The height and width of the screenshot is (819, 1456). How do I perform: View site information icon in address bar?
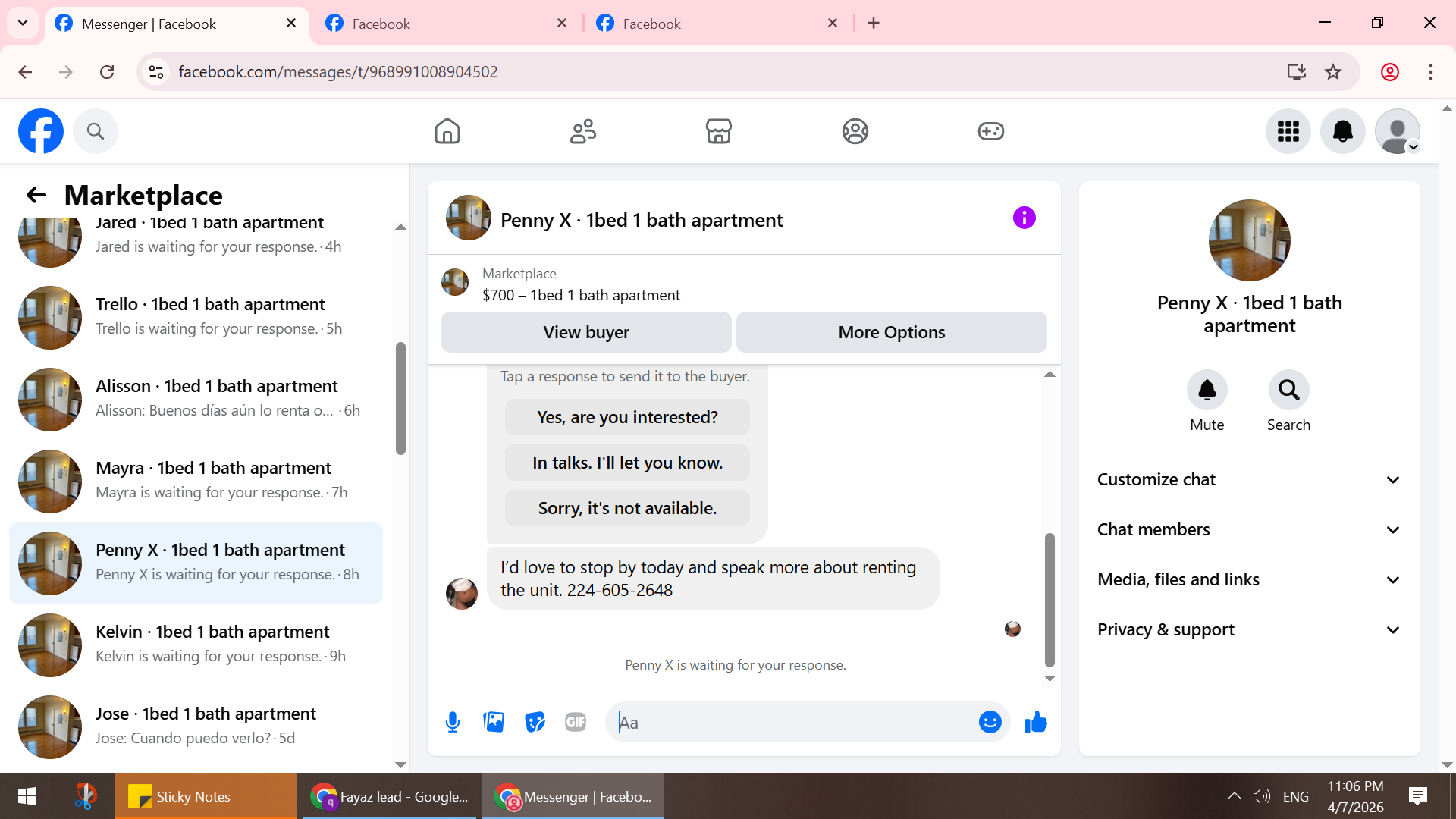coord(156,72)
